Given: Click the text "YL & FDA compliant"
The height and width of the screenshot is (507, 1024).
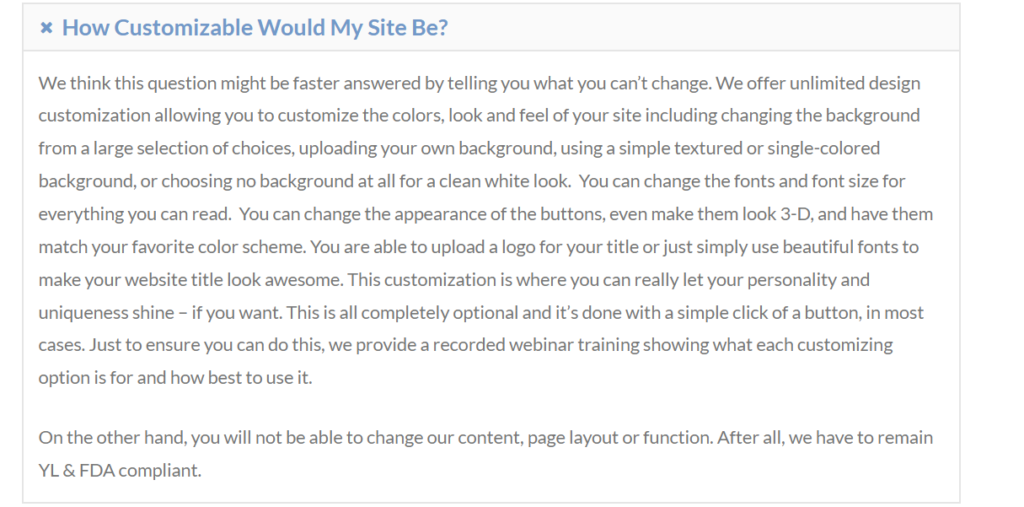Looking at the screenshot, I should [120, 470].
